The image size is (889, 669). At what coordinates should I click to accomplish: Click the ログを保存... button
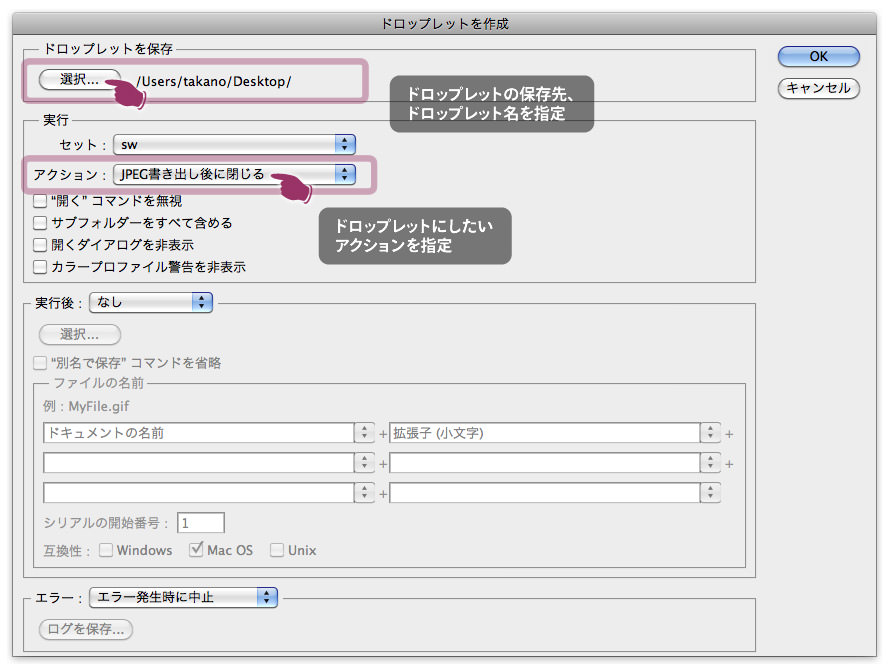86,629
